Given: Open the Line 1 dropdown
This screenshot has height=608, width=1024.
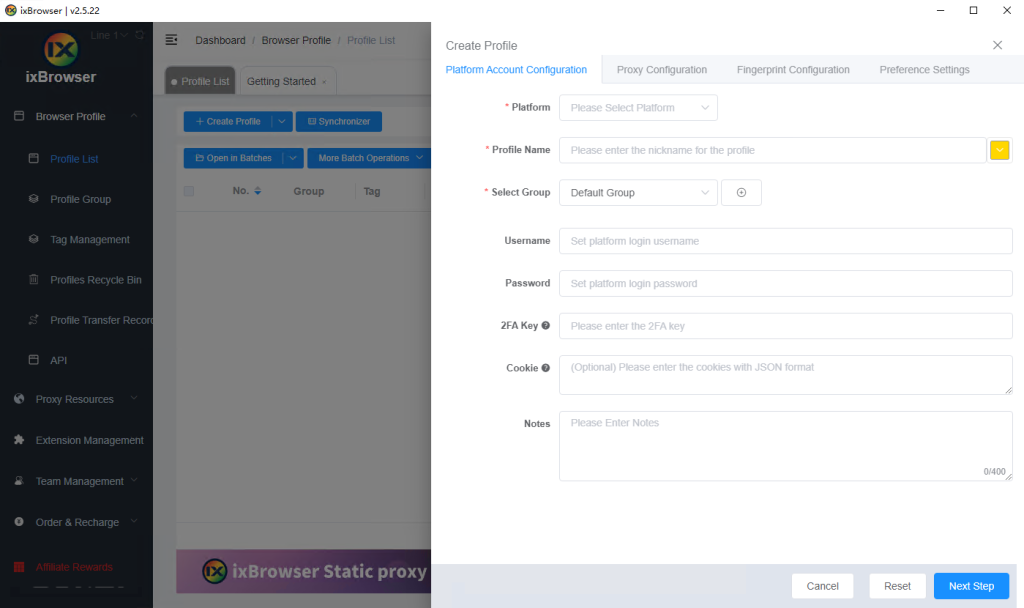Looking at the screenshot, I should pos(109,35).
